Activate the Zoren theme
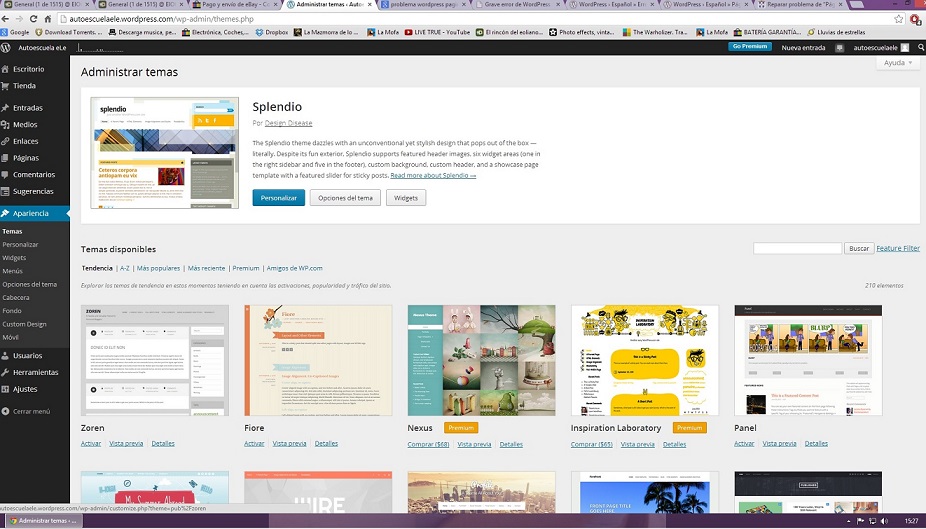 tap(91, 443)
